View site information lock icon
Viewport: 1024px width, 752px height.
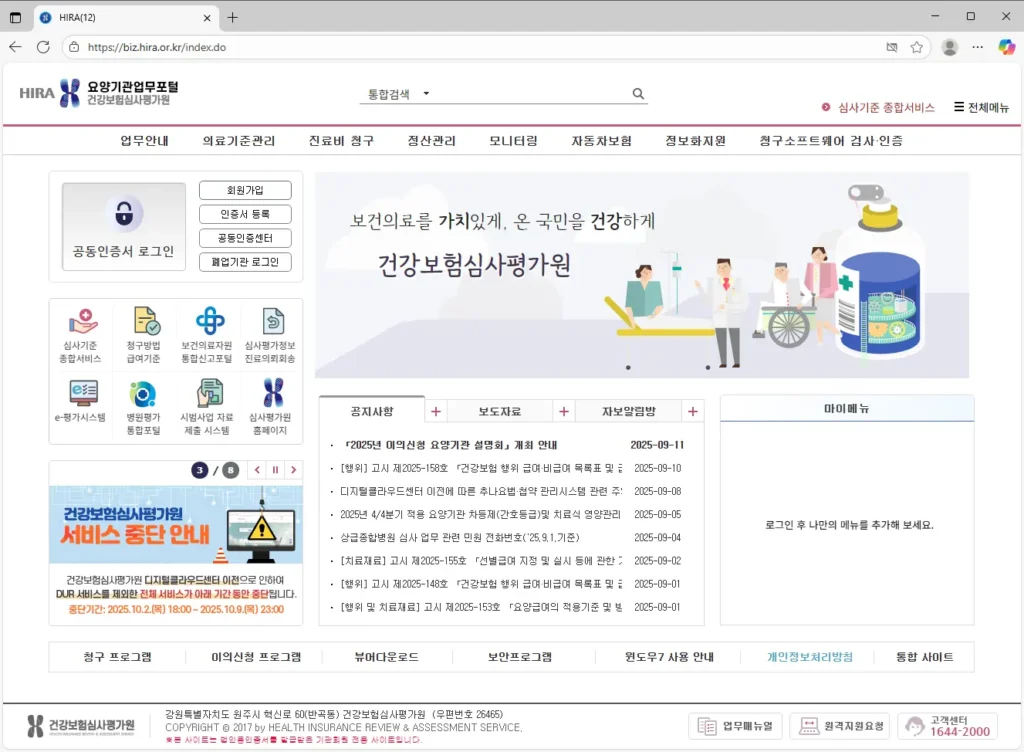[74, 47]
